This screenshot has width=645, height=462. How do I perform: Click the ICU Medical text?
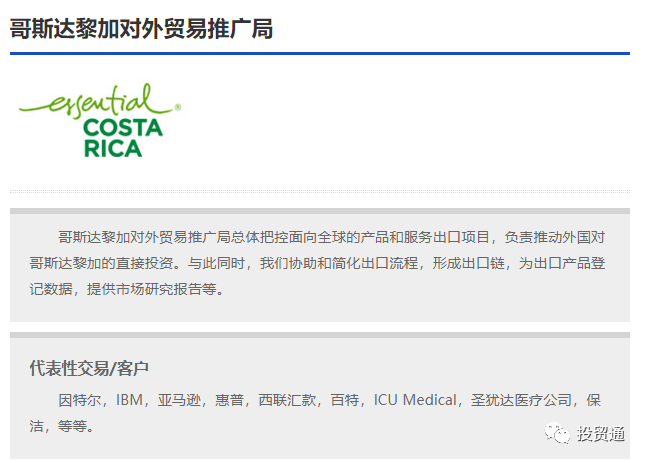pyautogui.click(x=415, y=400)
